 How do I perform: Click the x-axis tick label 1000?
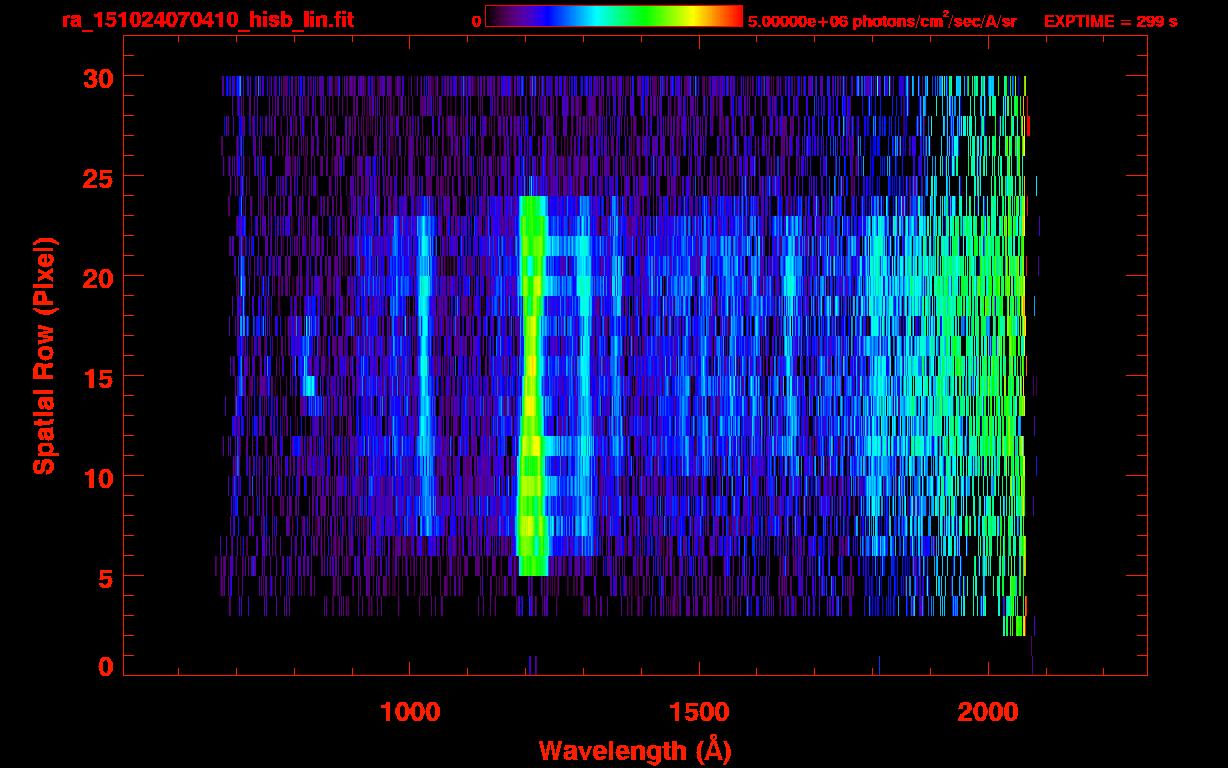pos(411,711)
